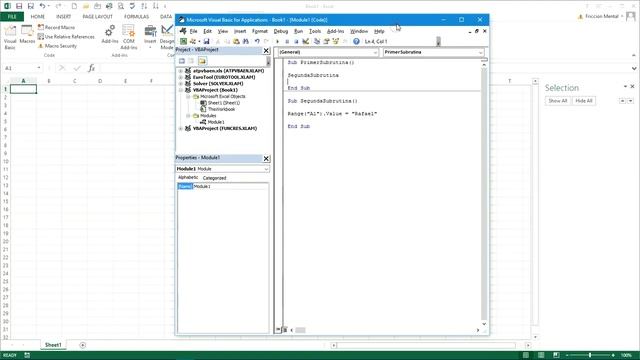Run the macro with the Run Sub play icon
The image size is (640, 360).
click(x=278, y=41)
